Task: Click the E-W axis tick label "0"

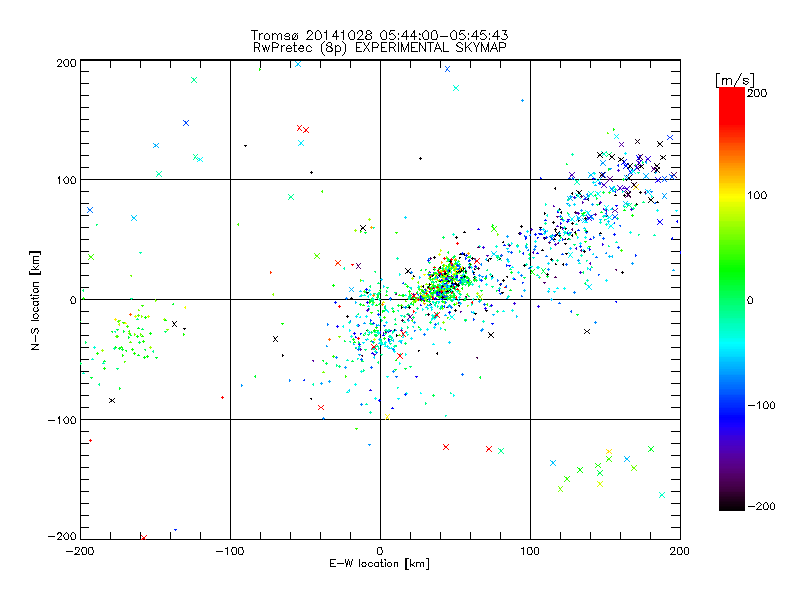Action: [x=380, y=551]
